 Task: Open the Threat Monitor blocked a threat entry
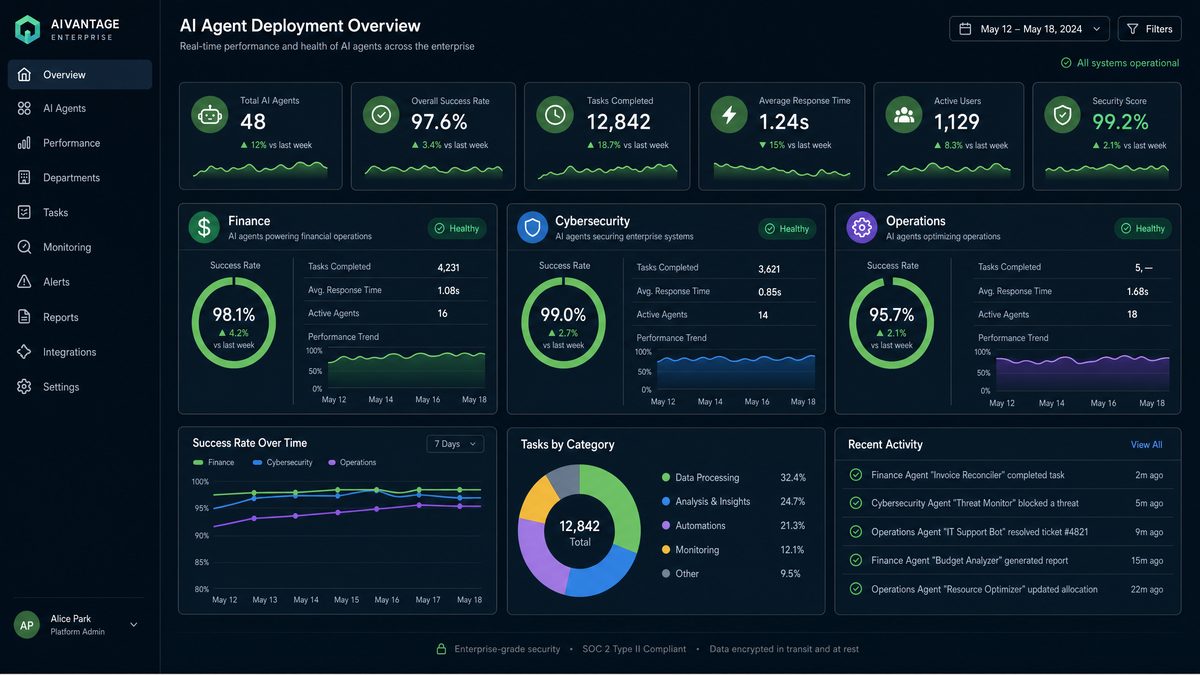pos(1006,503)
